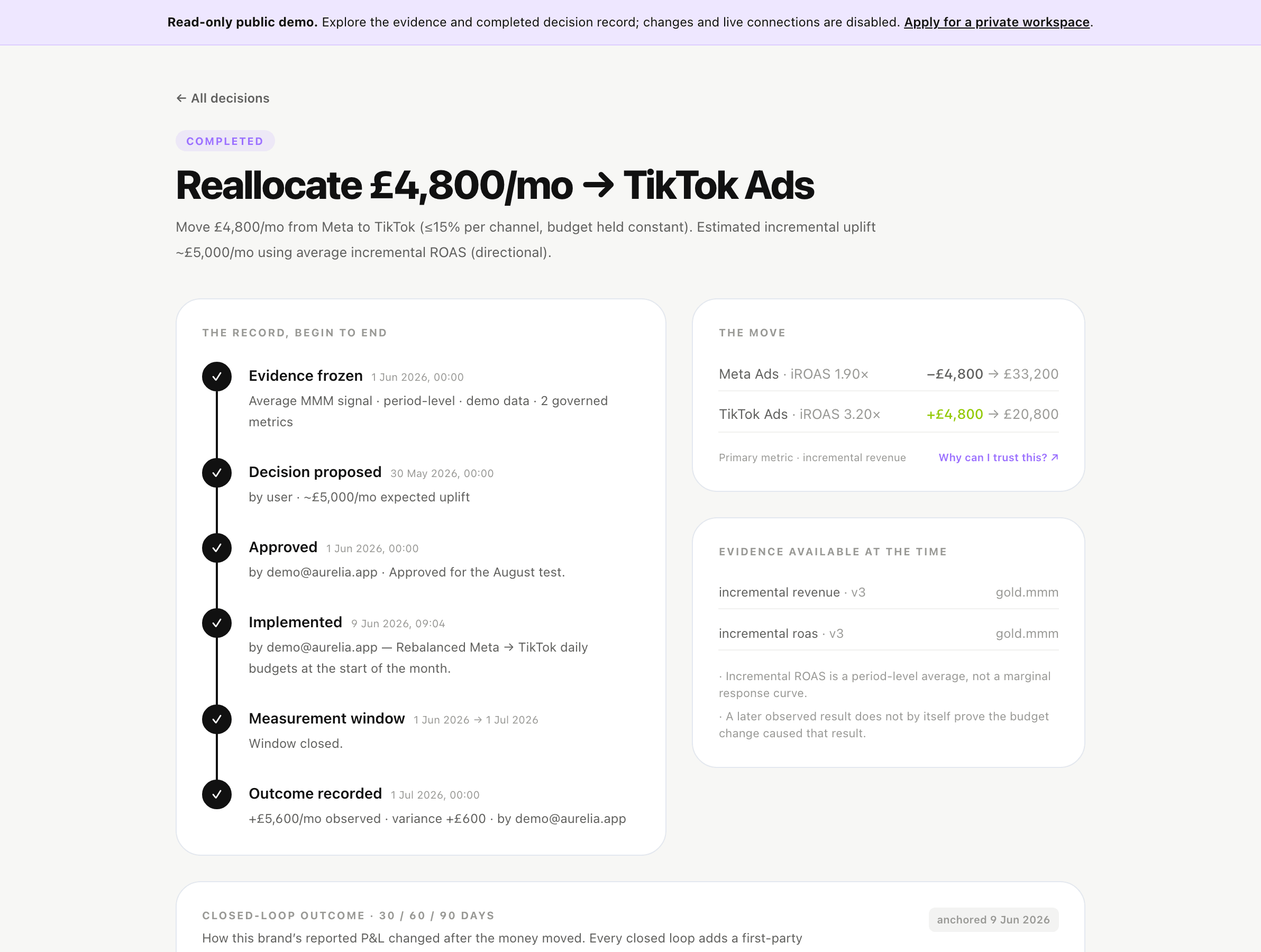1261x952 pixels.
Task: Open the incremental revenue v3 evidence row
Action: point(888,592)
